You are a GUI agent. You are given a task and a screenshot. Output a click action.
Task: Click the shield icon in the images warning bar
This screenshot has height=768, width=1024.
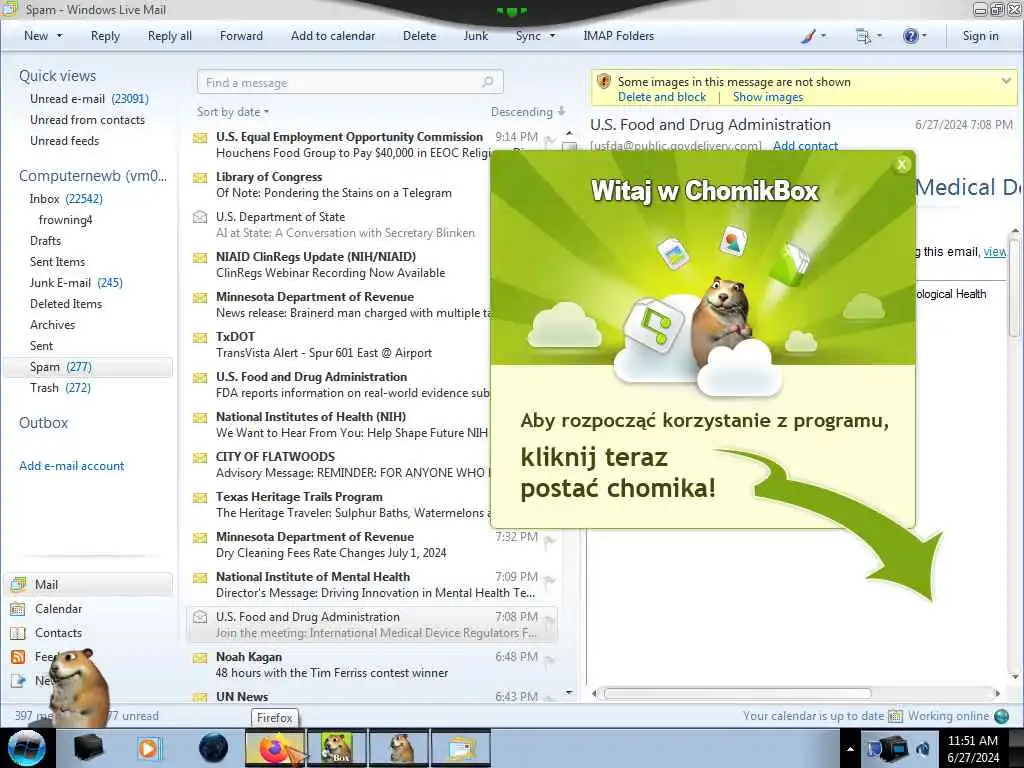[x=604, y=82]
